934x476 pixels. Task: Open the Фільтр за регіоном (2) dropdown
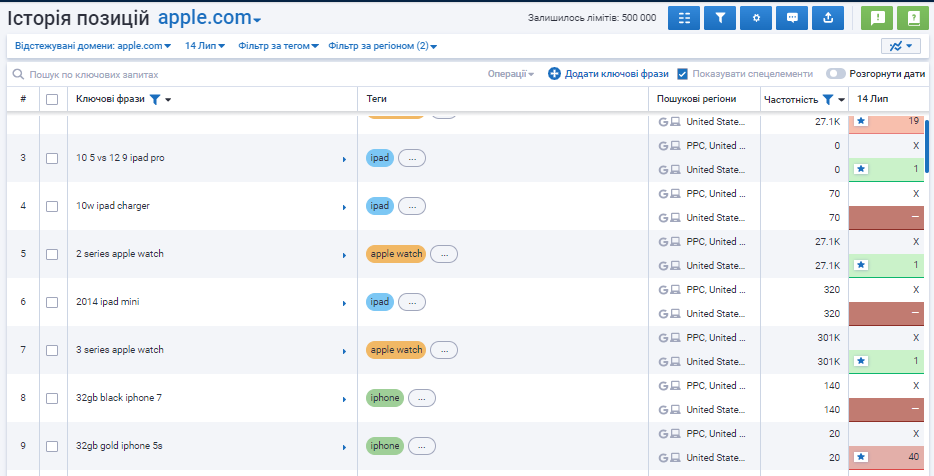tap(382, 46)
